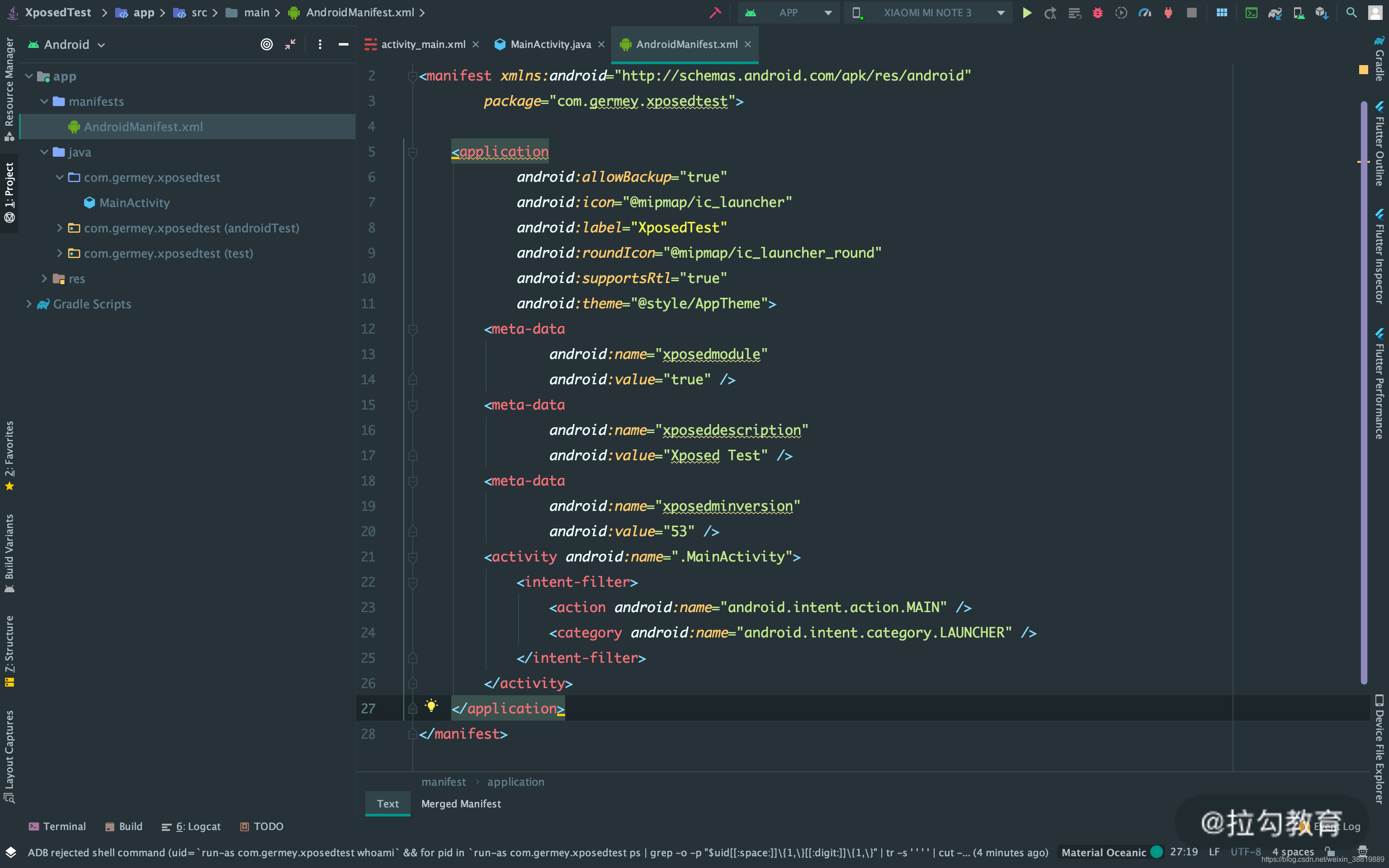The height and width of the screenshot is (868, 1389).
Task: Click the teal Material theme color dot
Action: coord(1157,852)
